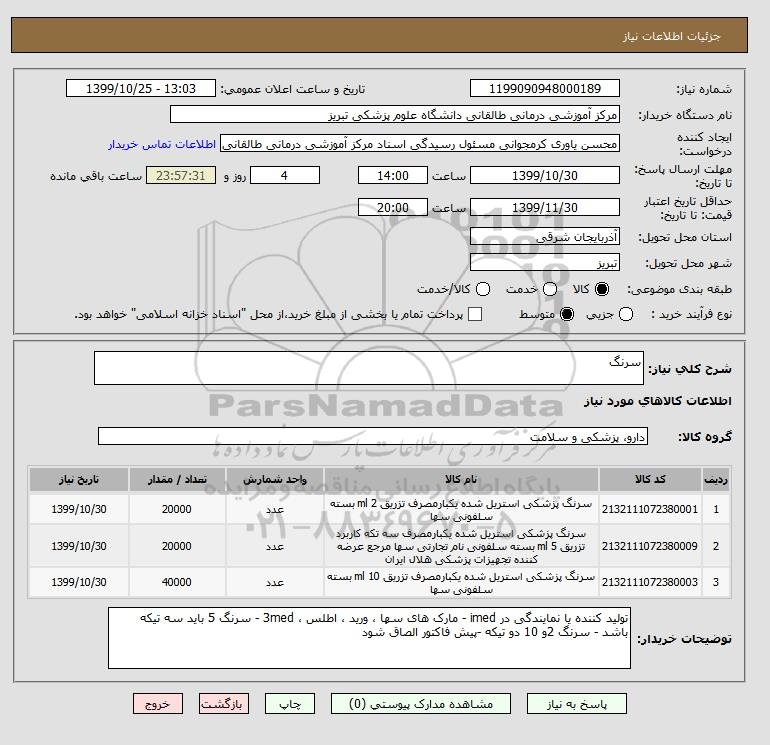The image size is (770, 745).
Task: Click the buyer notes text area
Action: click(369, 638)
